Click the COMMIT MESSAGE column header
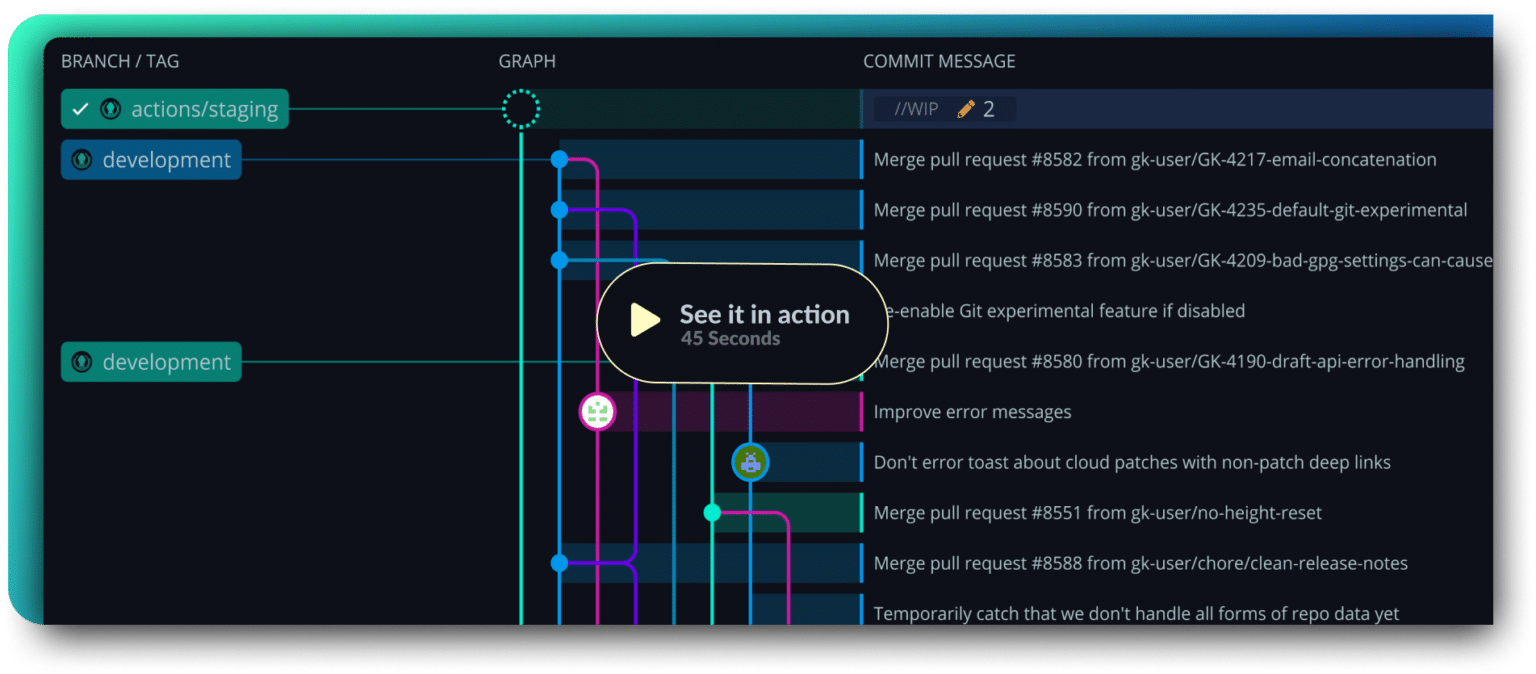The height and width of the screenshot is (674, 1536). click(939, 62)
